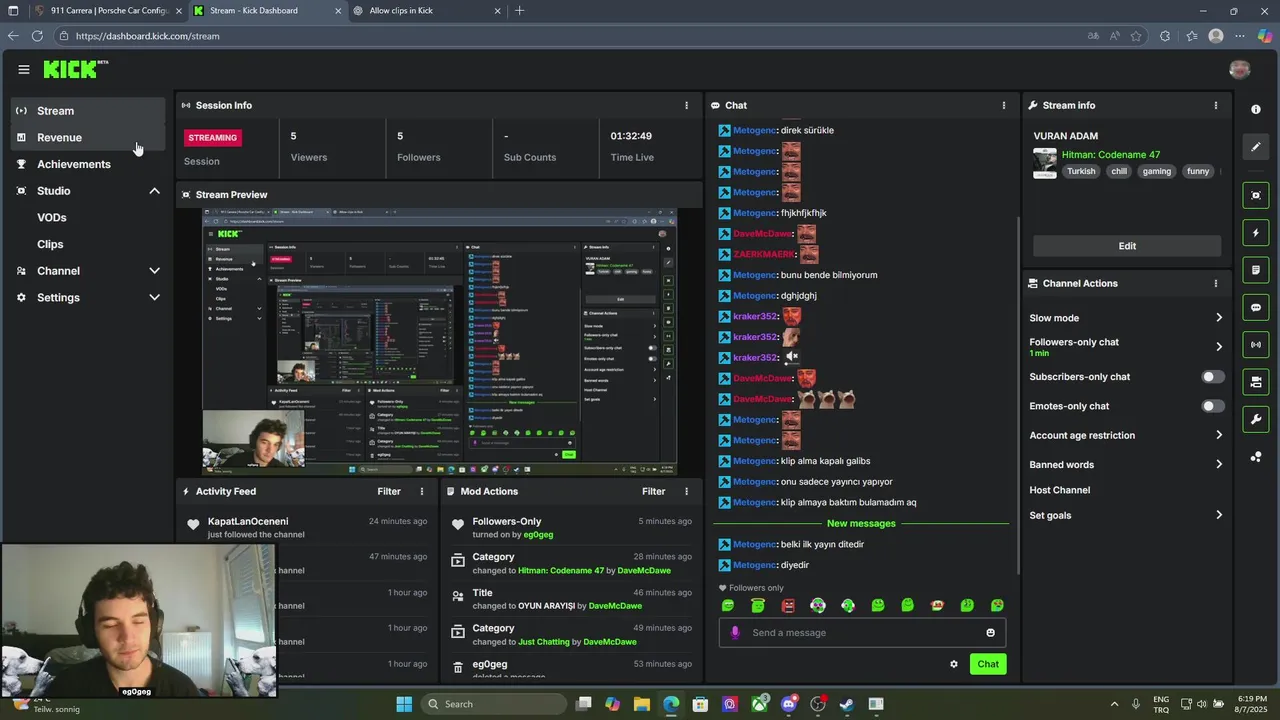The image size is (1280, 720).
Task: Click the three-dots cluster icon at sidebar bottom
Action: tap(1256, 457)
